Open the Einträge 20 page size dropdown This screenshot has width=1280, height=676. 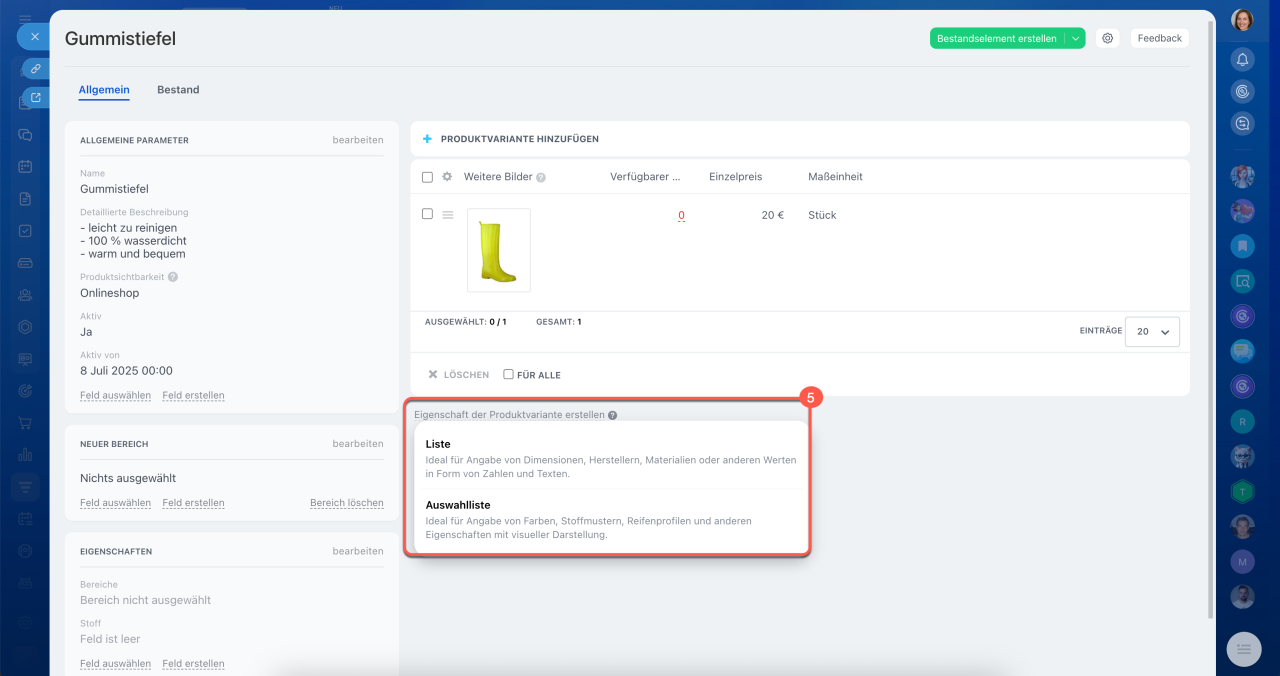point(1152,331)
